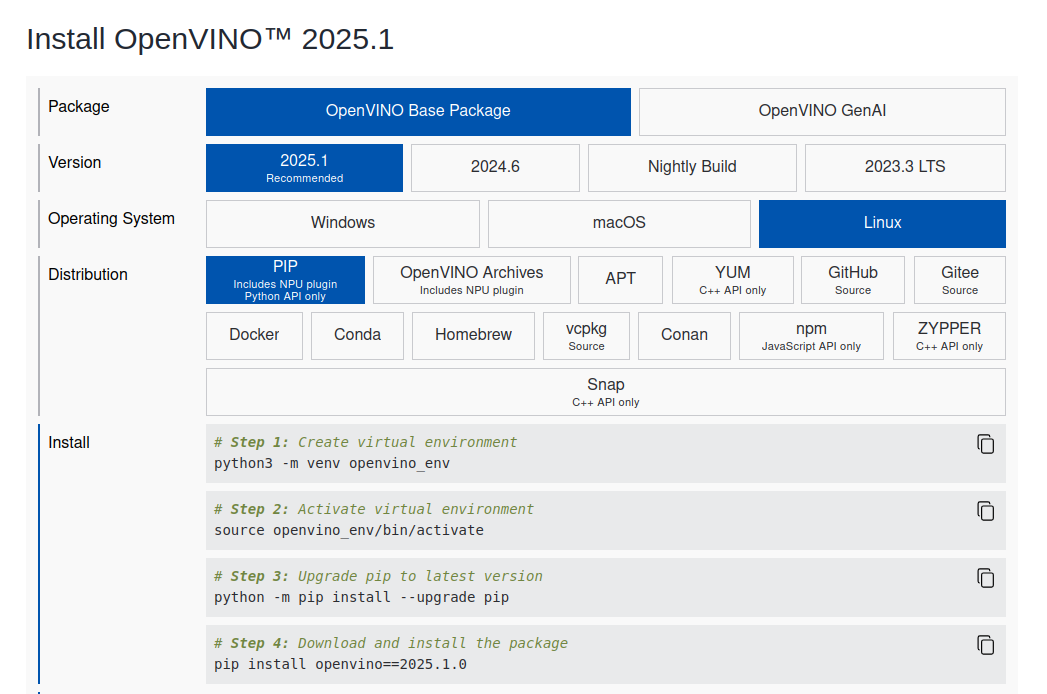Click the python -m pip install --upgrade pip text
This screenshot has height=694, width=1047.
click(x=361, y=597)
